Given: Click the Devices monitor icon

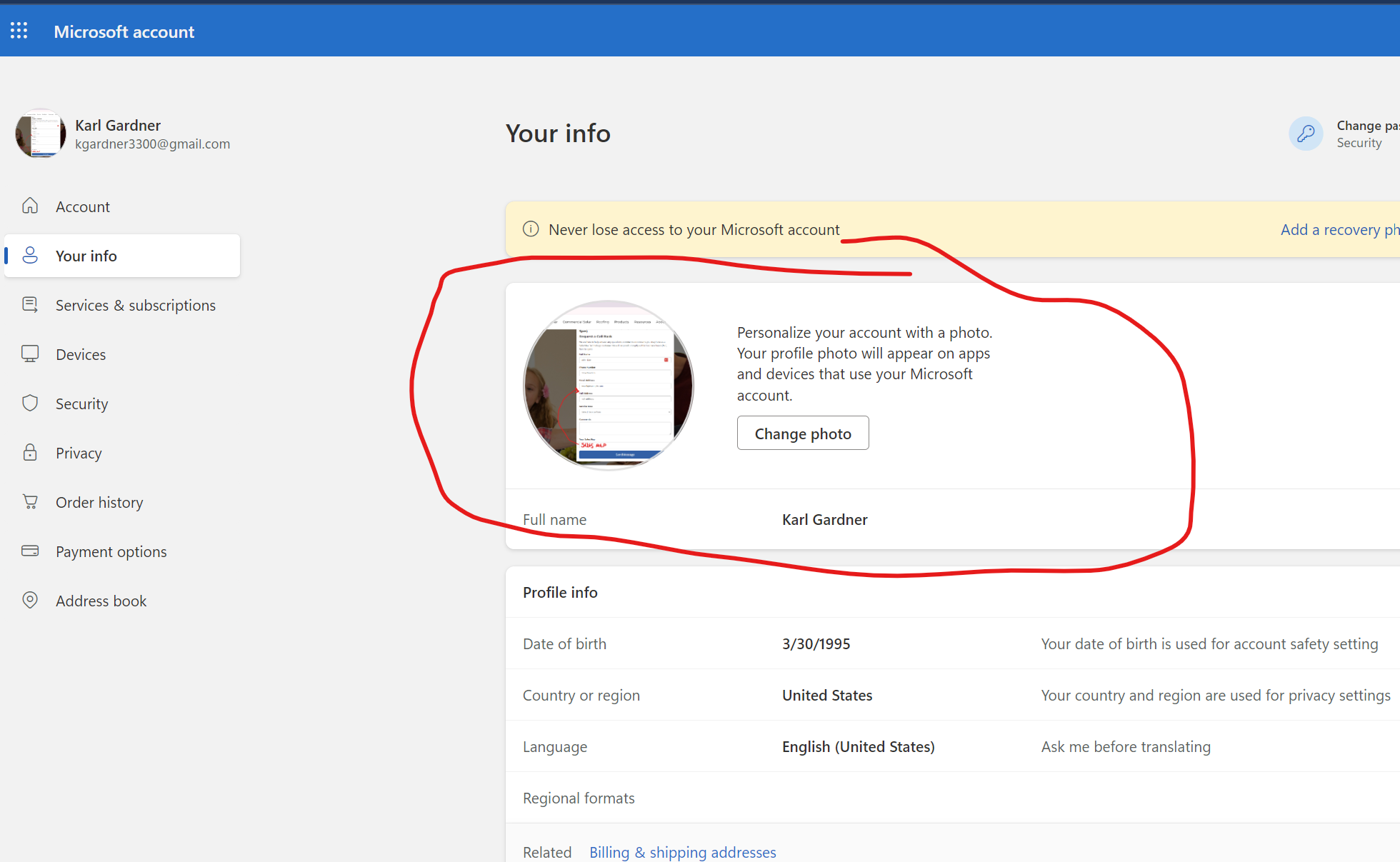Looking at the screenshot, I should tap(30, 354).
